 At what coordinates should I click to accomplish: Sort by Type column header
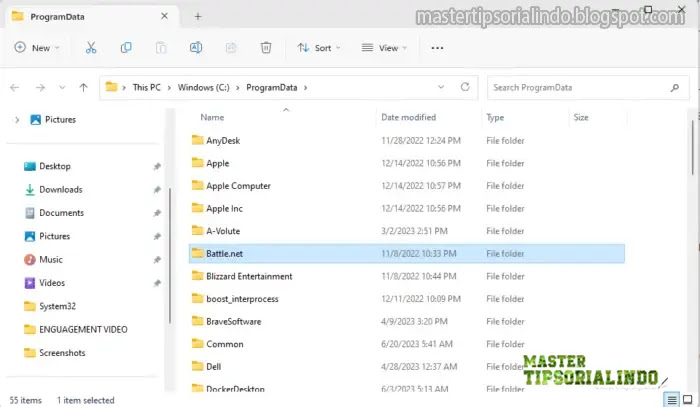(x=495, y=117)
